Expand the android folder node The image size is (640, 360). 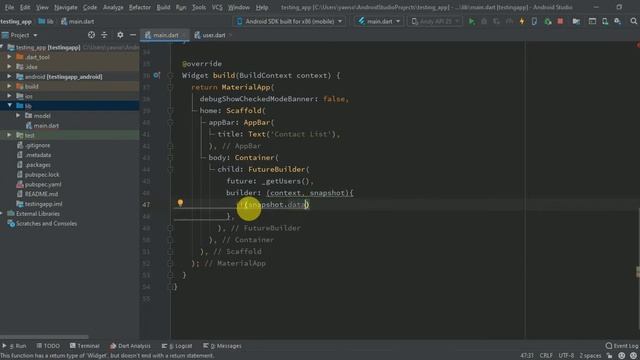(x=9, y=76)
